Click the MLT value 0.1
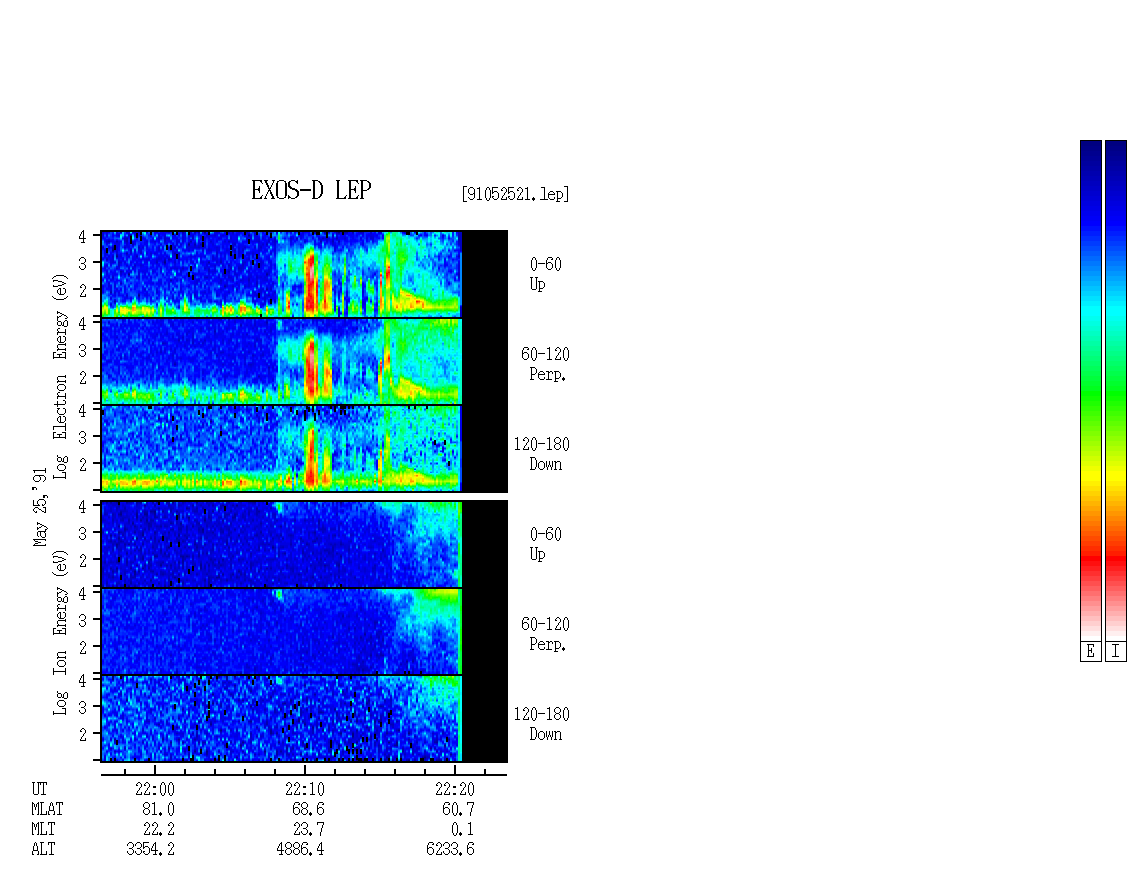The height and width of the screenshot is (875, 1130). [463, 830]
